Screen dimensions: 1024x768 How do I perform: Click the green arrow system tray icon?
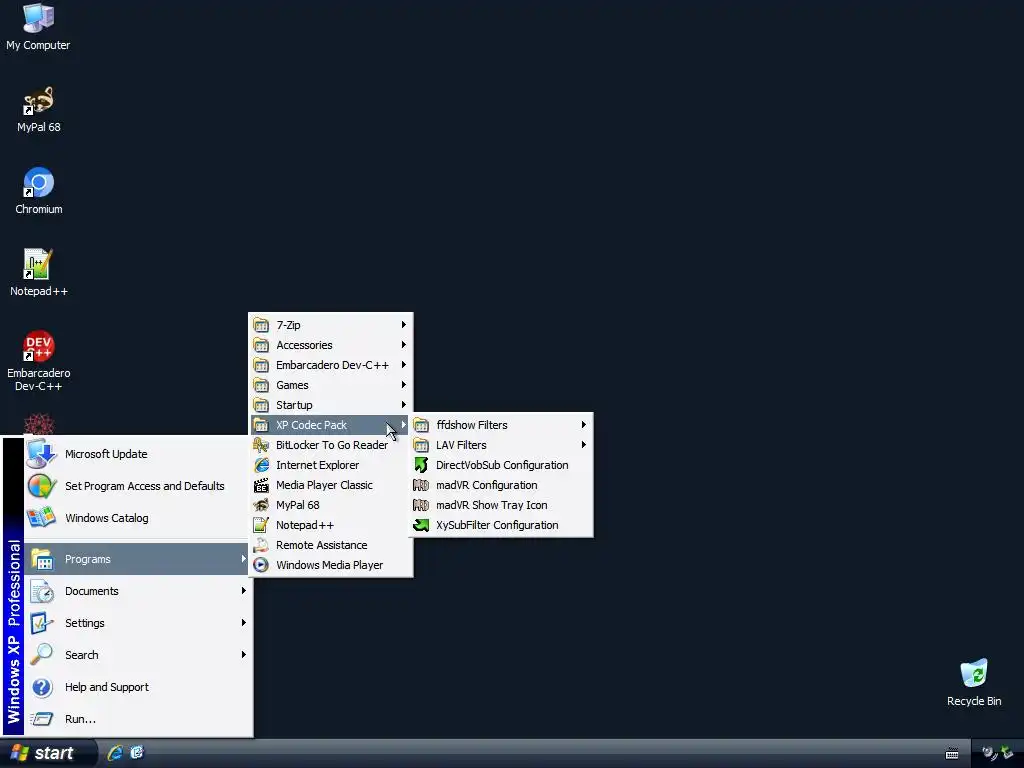[x=1008, y=753]
